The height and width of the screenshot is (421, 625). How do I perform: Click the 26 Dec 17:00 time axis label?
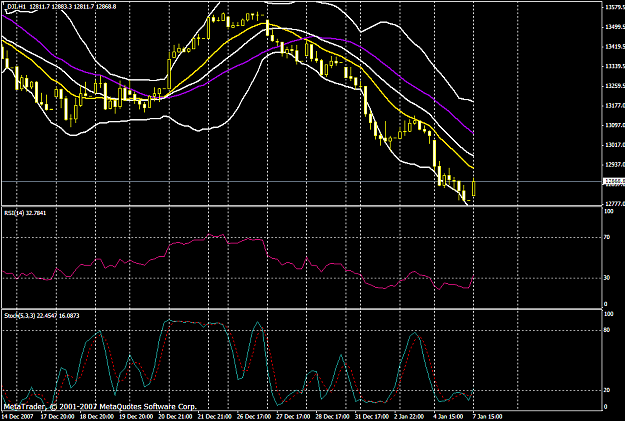click(254, 417)
